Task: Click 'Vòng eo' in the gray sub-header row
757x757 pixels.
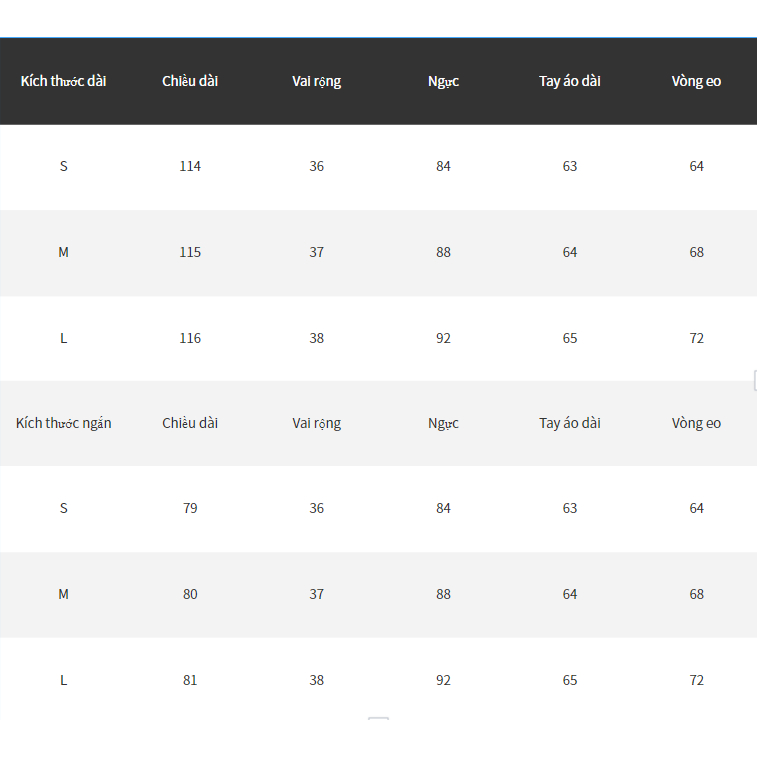Action: tap(696, 423)
